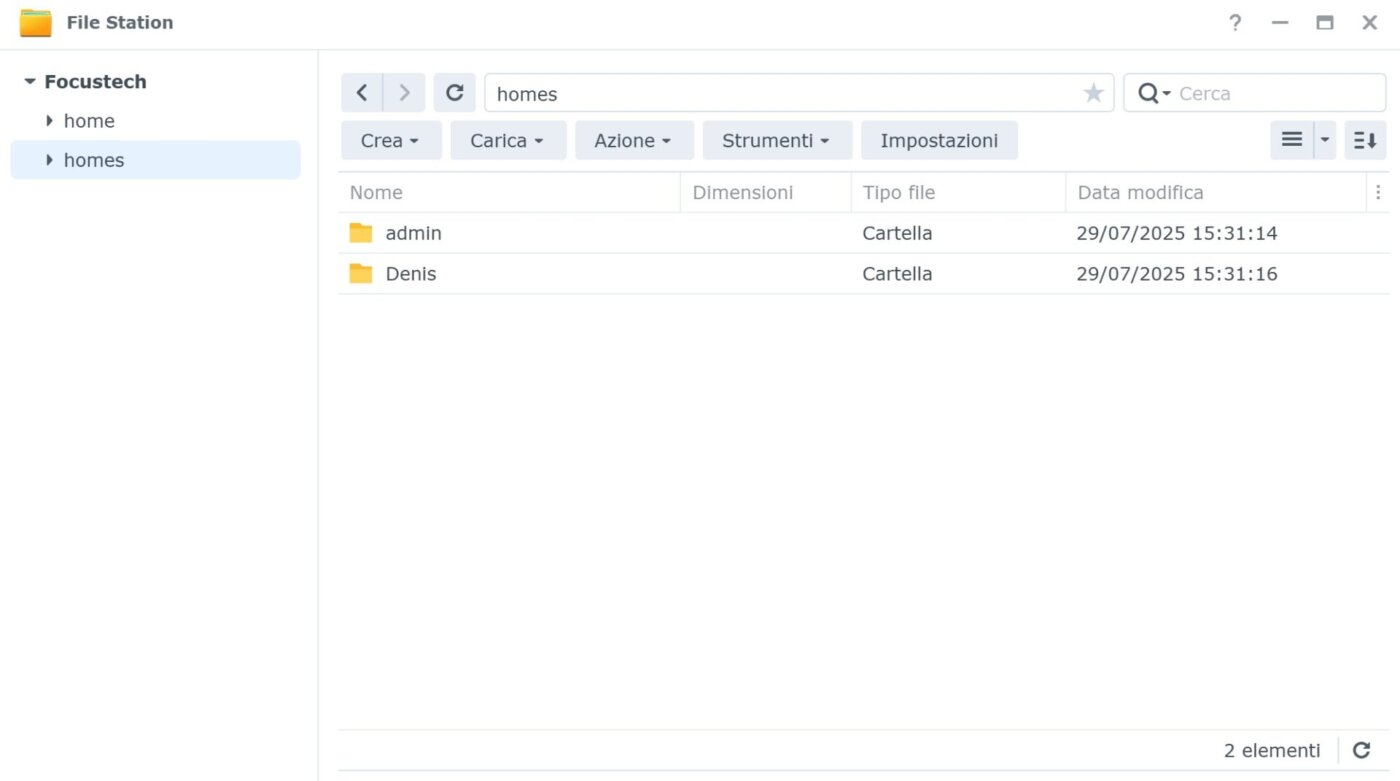The image size is (1400, 781).
Task: Refresh the folder with the toolbar reload icon
Action: coord(454,93)
